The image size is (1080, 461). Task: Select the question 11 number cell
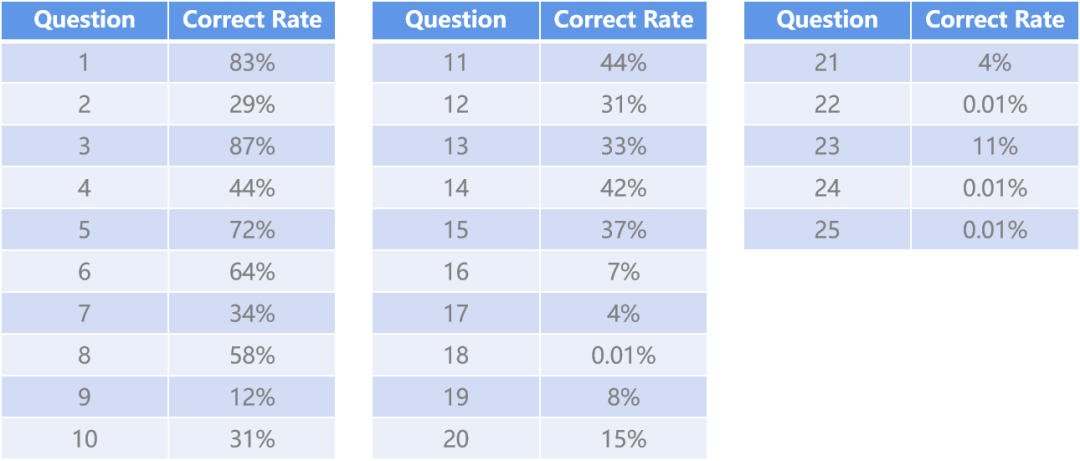pos(456,63)
